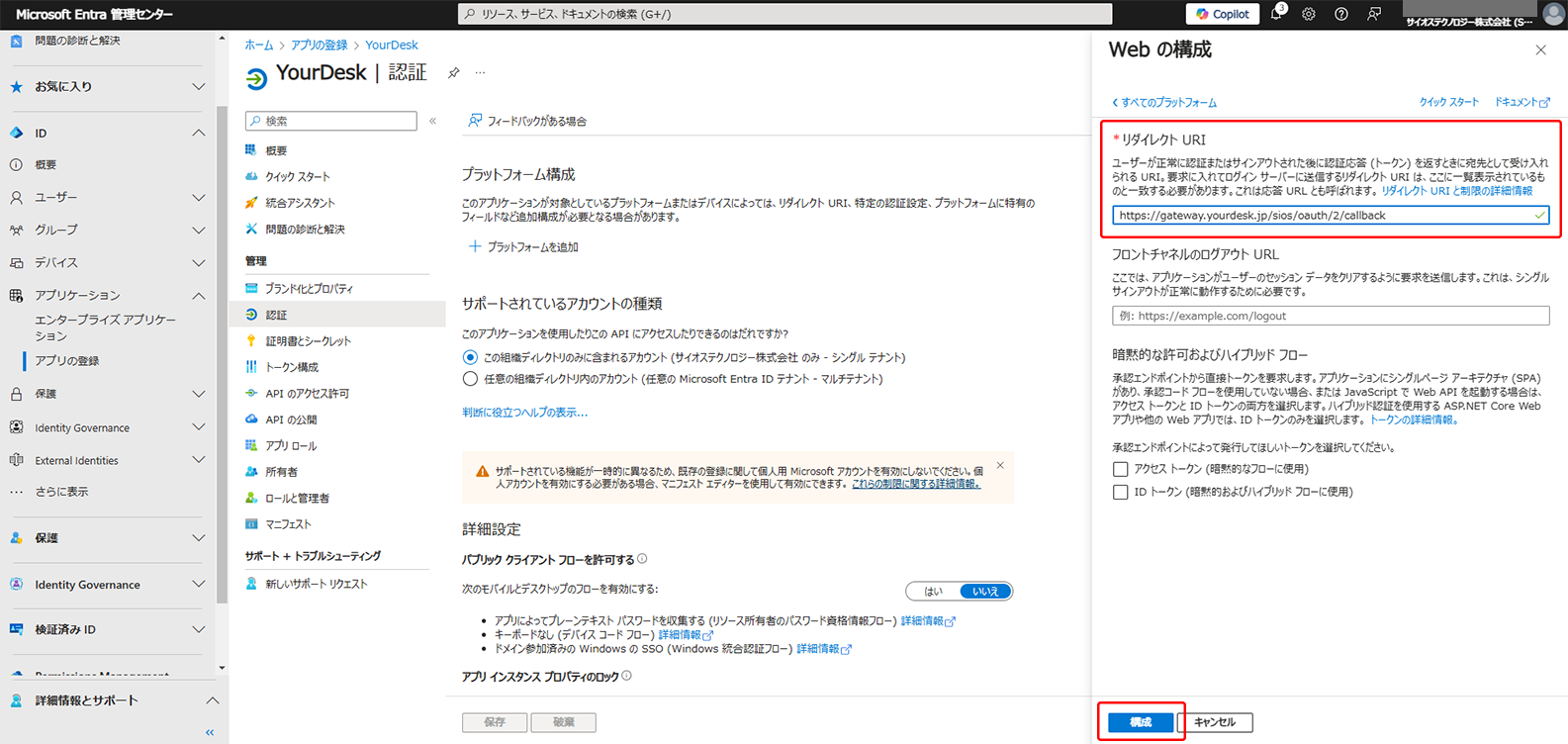Click the Copilot button
This screenshot has width=1568, height=744.
coord(1223,14)
